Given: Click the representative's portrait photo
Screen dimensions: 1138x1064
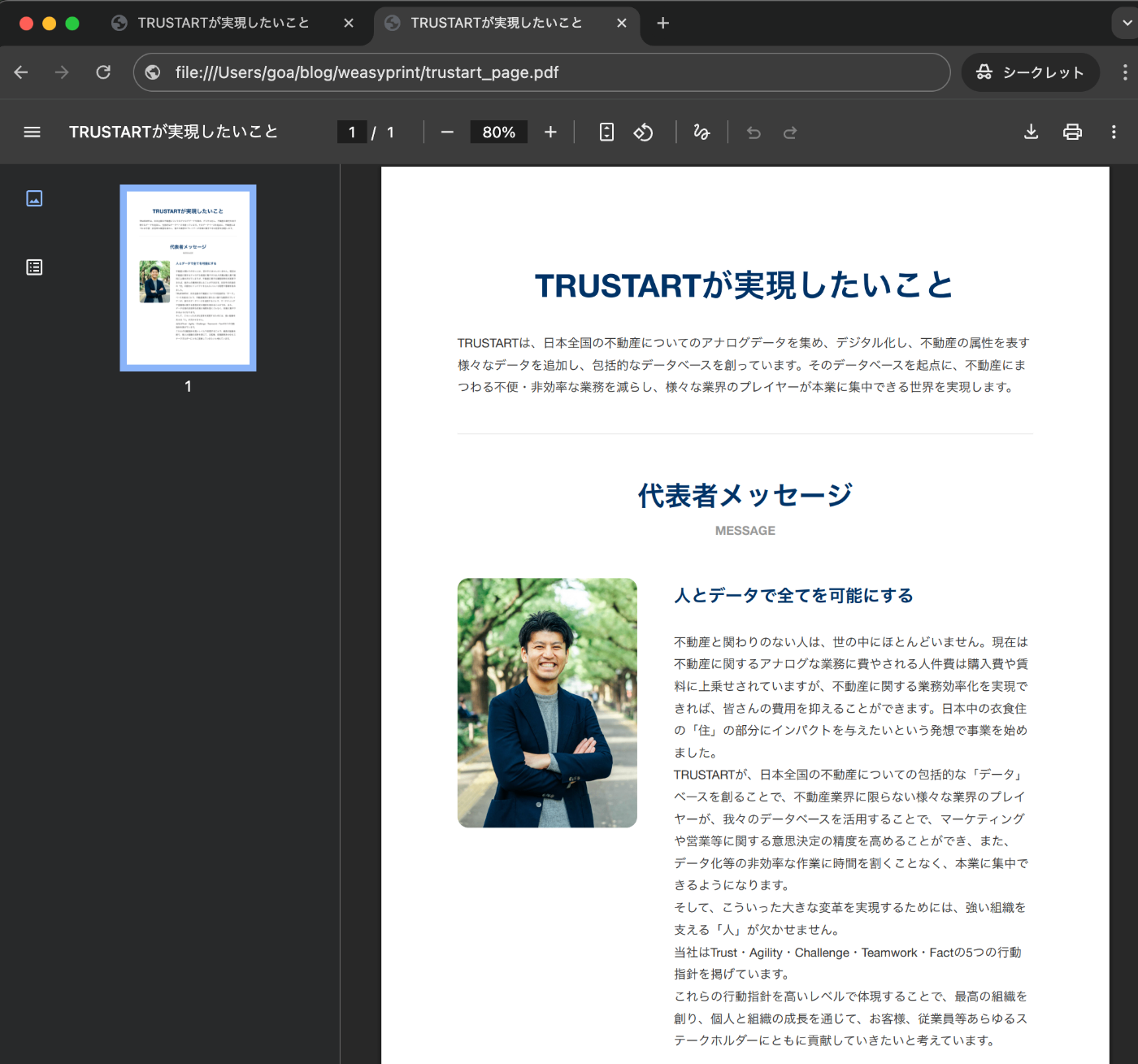Looking at the screenshot, I should click(x=547, y=703).
